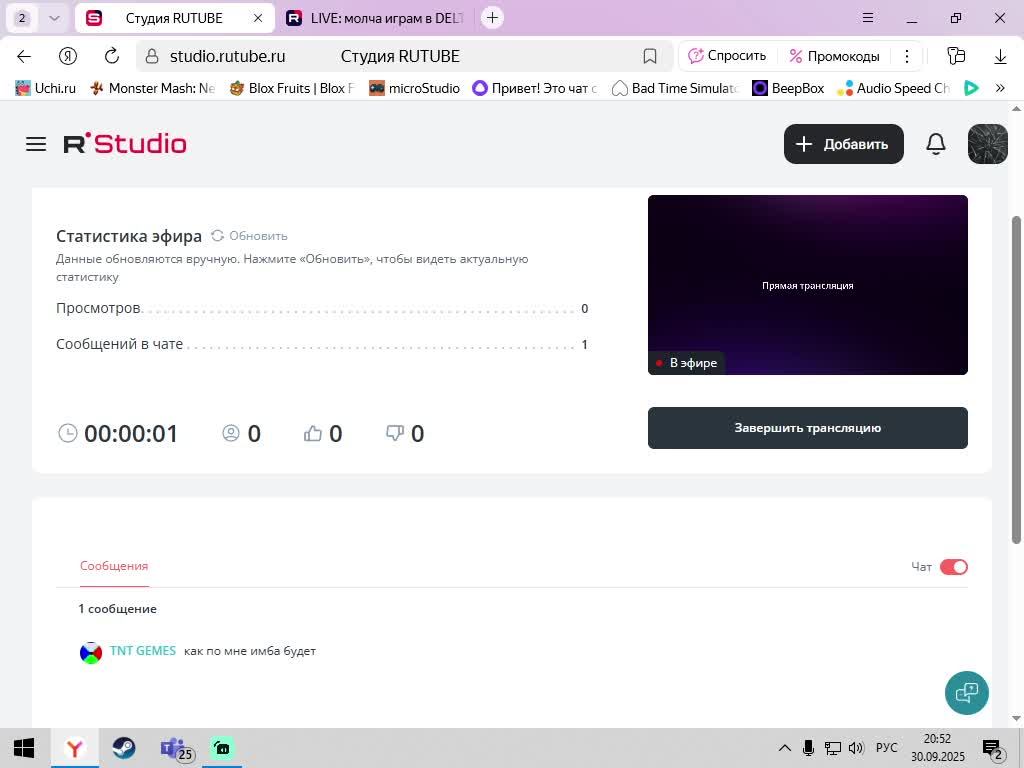Click the green app icon in taskbar
The image size is (1024, 768).
[x=222, y=748]
